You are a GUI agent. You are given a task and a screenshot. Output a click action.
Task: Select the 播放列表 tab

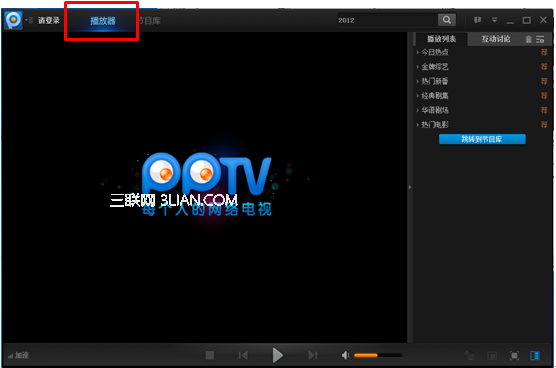[441, 39]
